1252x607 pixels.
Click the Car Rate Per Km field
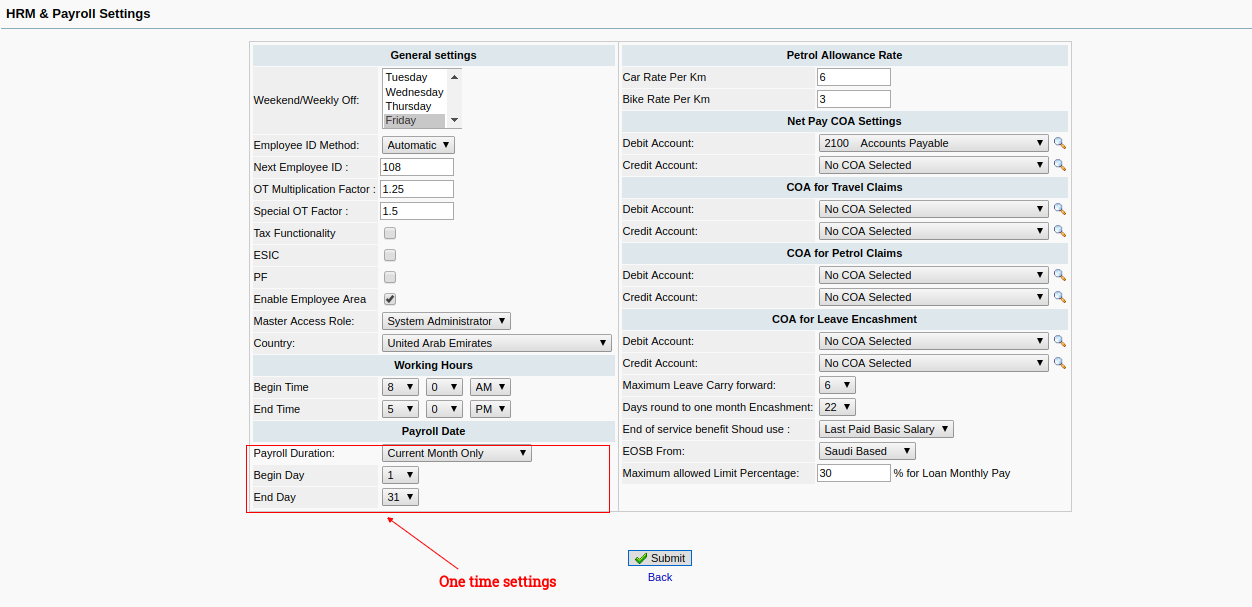pos(853,77)
